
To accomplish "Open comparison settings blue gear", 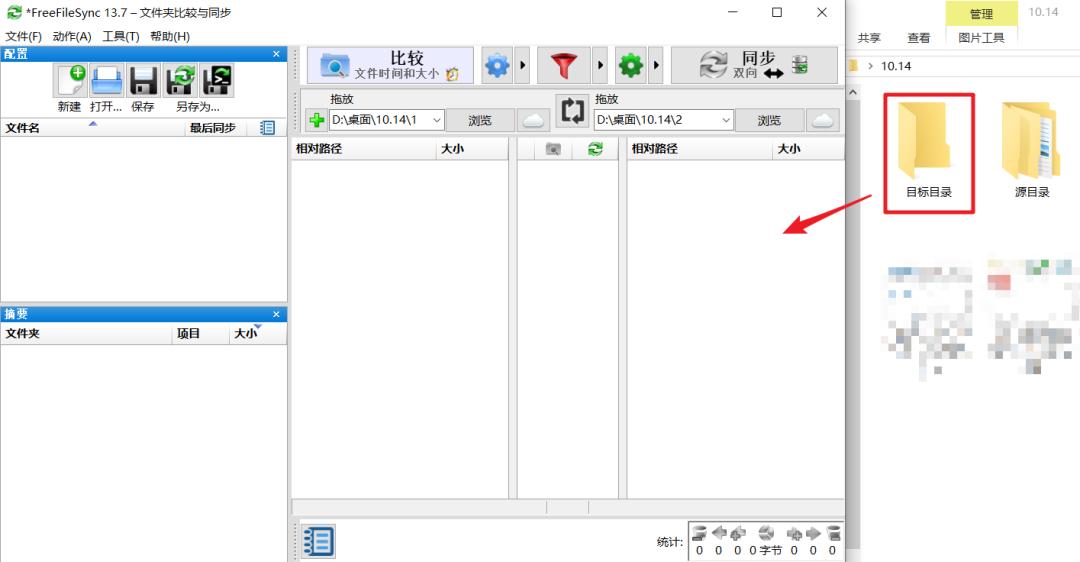I will point(497,65).
